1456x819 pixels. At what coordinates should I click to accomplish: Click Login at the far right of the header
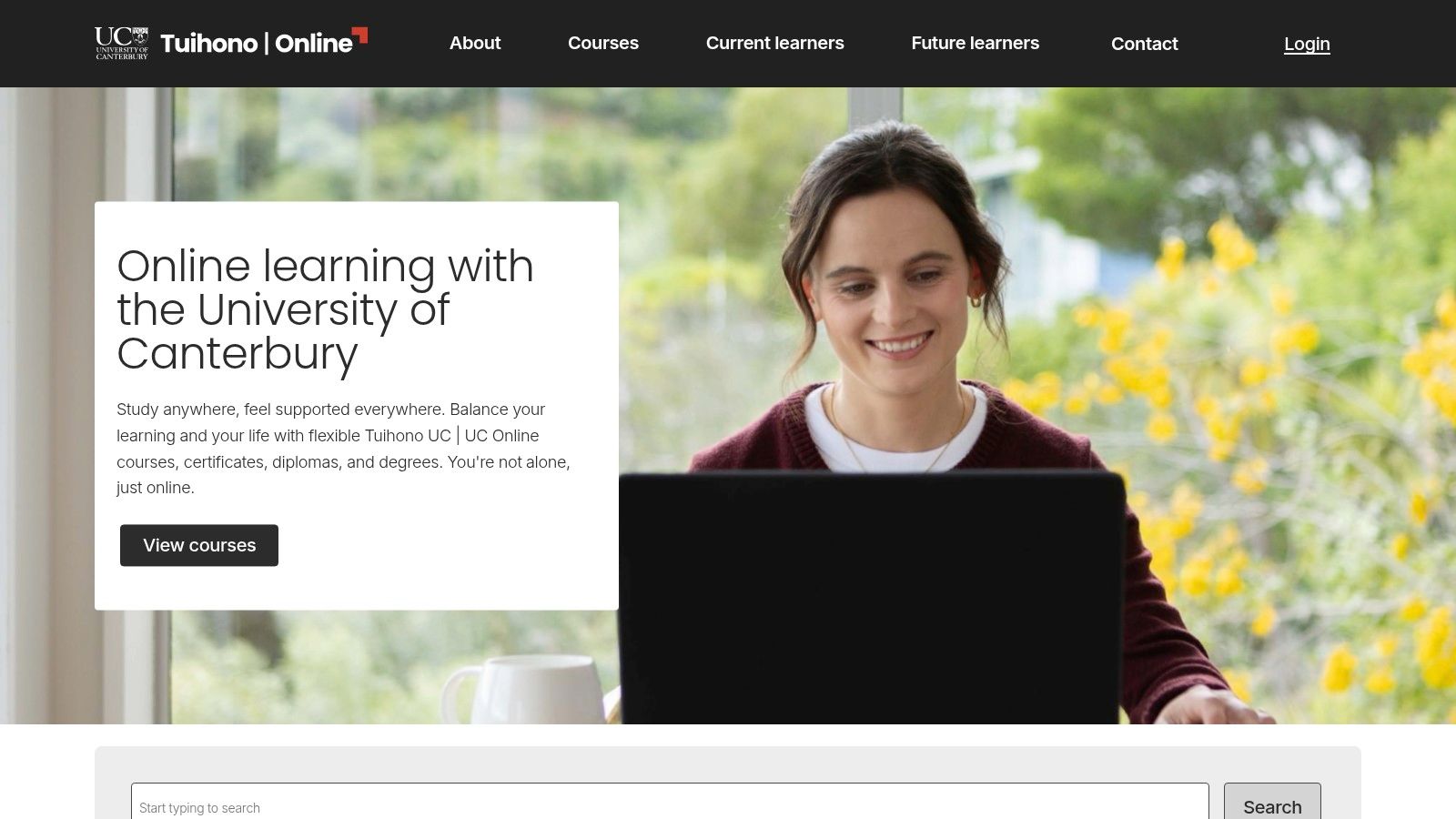1306,44
